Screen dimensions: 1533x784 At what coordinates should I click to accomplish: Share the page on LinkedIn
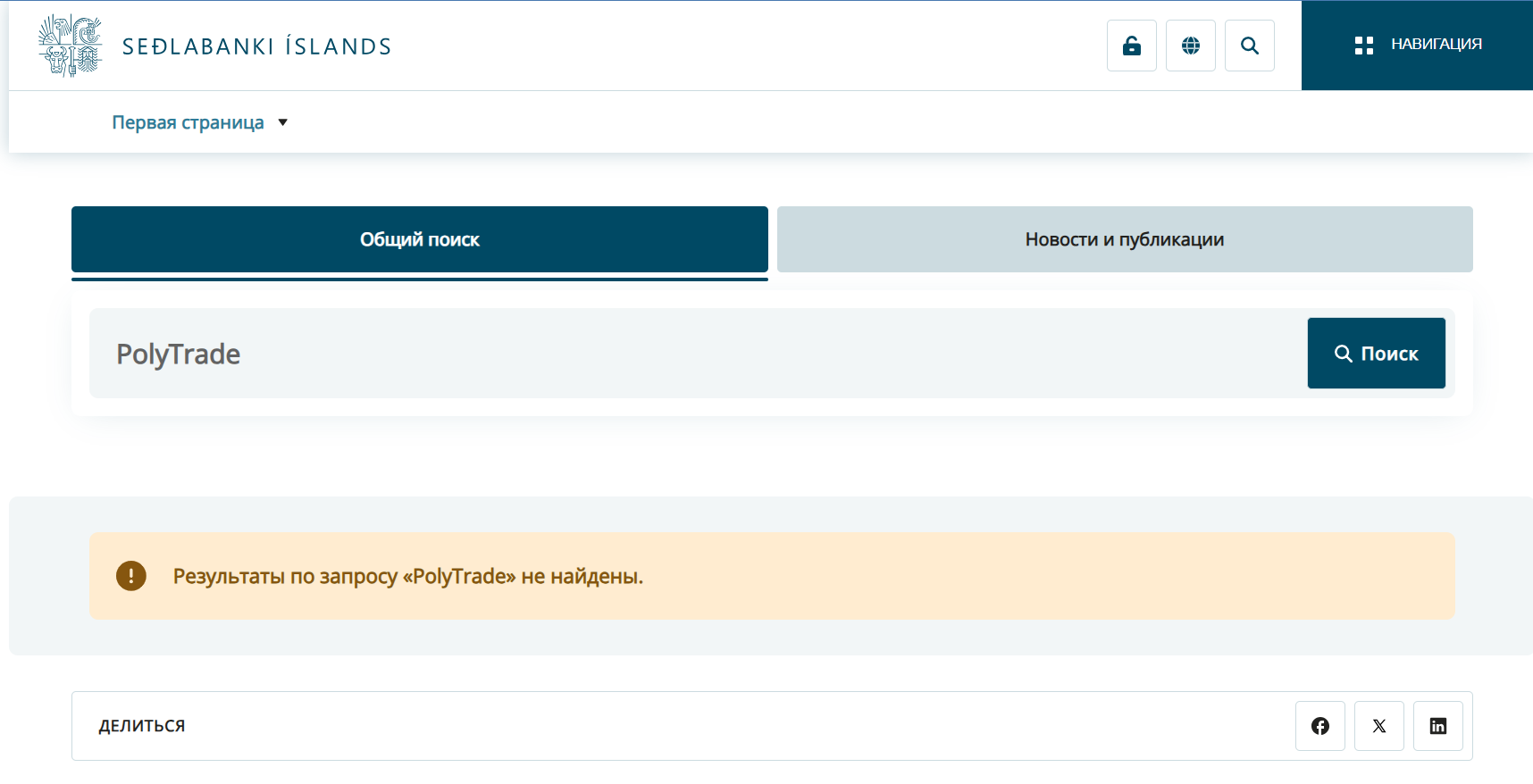tap(1438, 726)
